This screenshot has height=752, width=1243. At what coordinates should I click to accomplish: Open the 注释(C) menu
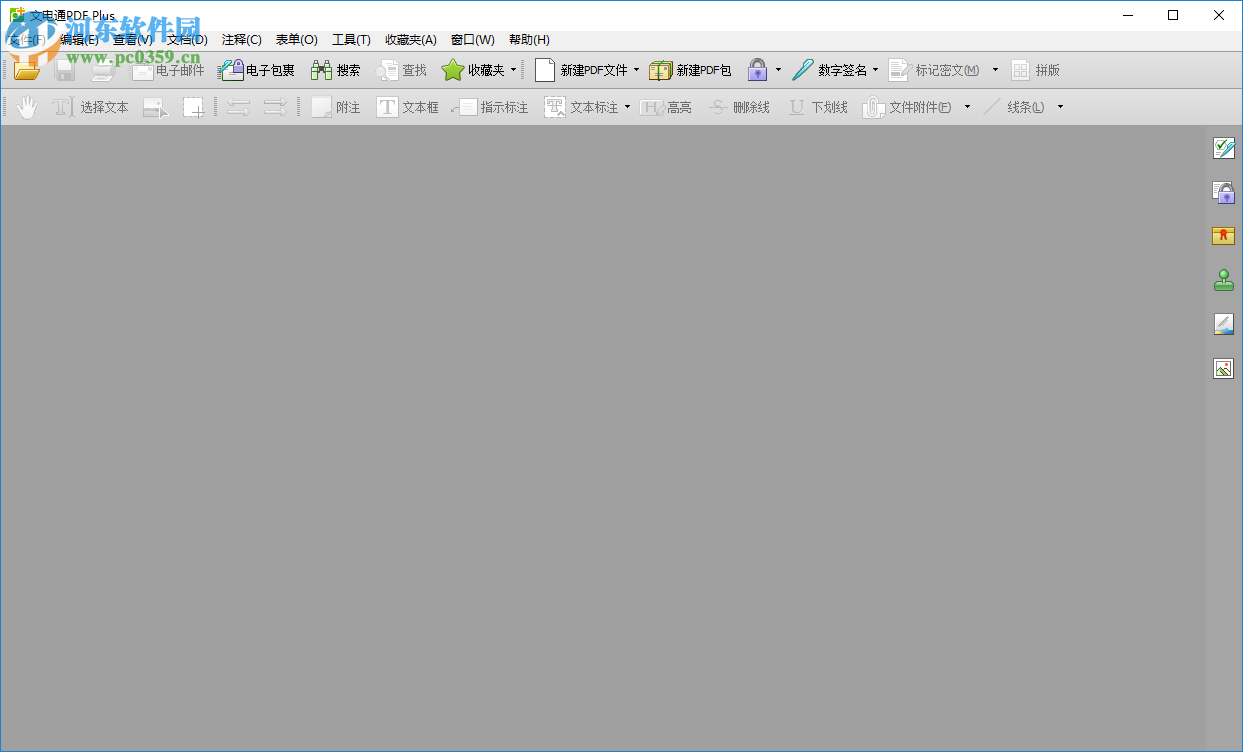(239, 40)
